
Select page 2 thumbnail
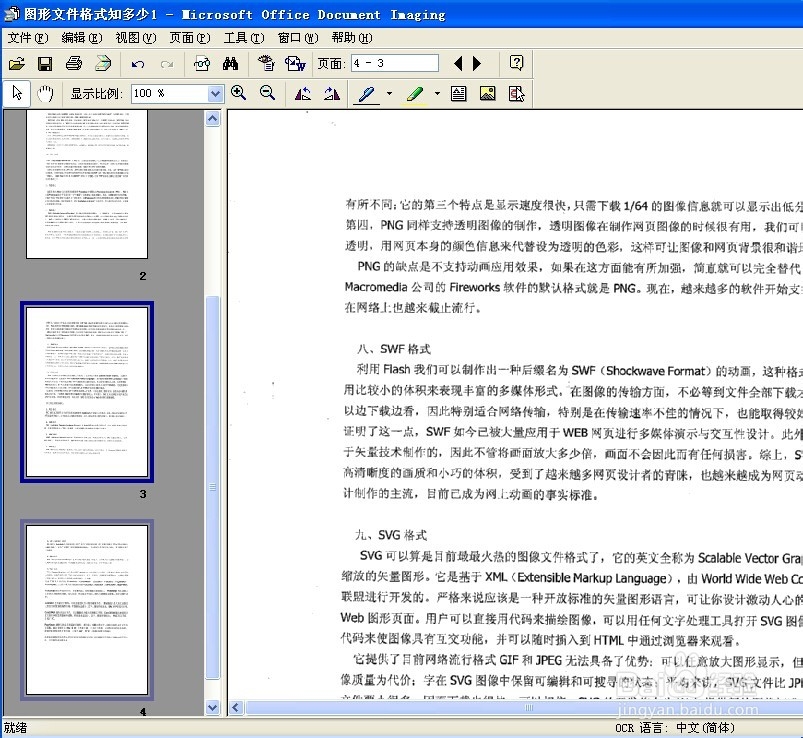click(87, 184)
